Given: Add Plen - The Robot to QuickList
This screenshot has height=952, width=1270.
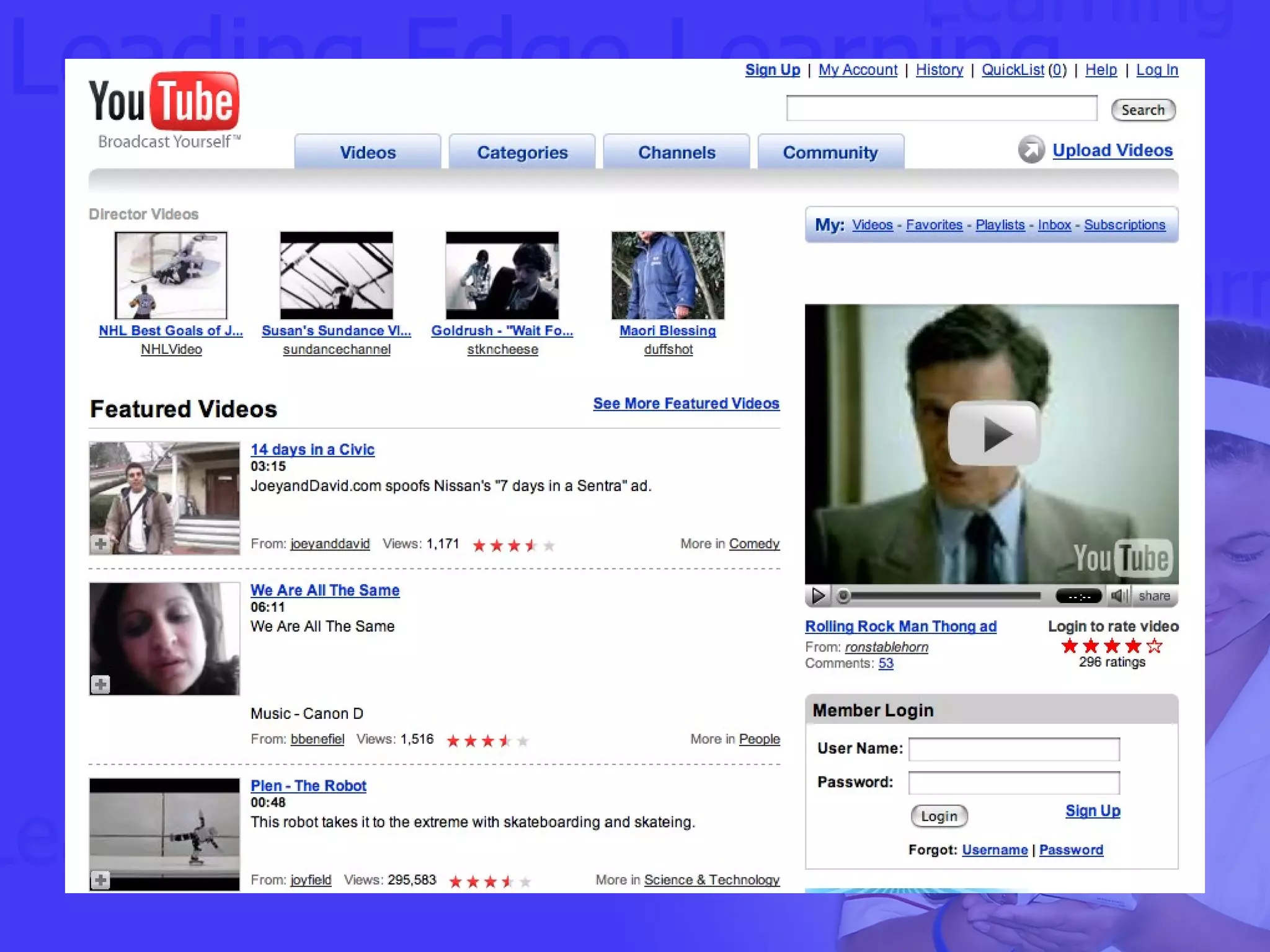Looking at the screenshot, I should tap(100, 879).
